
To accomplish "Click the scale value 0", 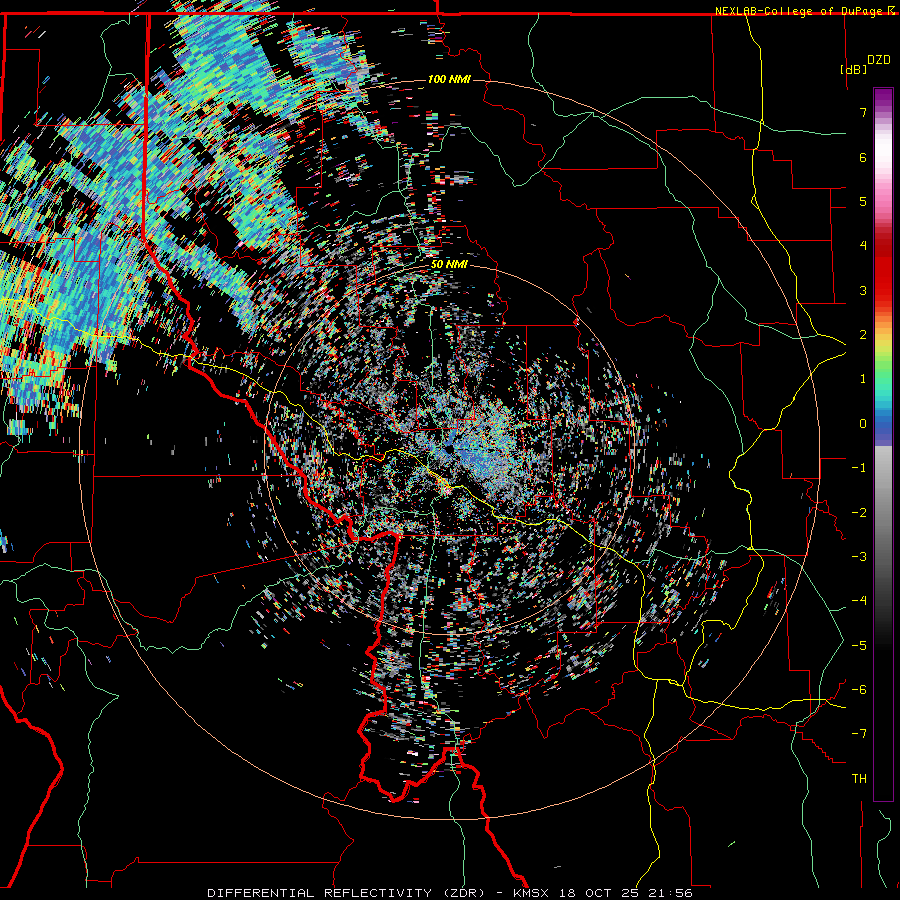I will (x=863, y=424).
